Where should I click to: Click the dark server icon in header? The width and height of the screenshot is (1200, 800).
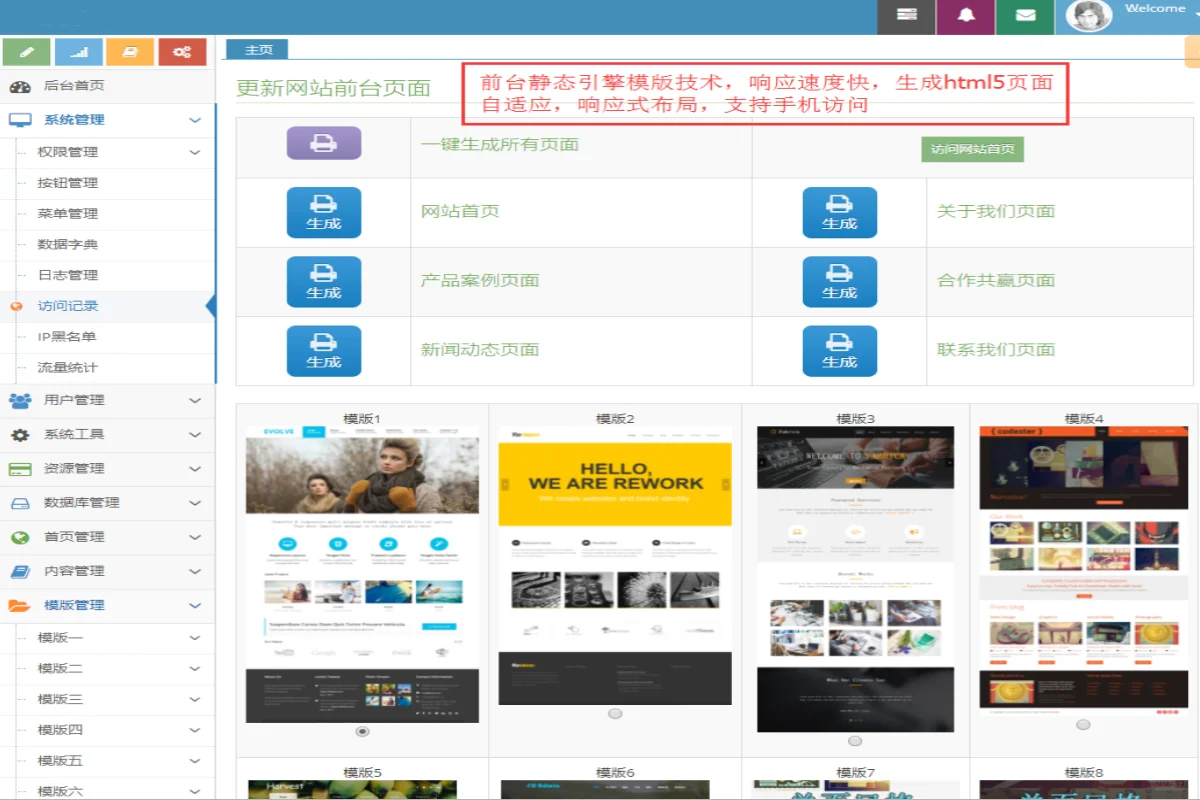[906, 16]
